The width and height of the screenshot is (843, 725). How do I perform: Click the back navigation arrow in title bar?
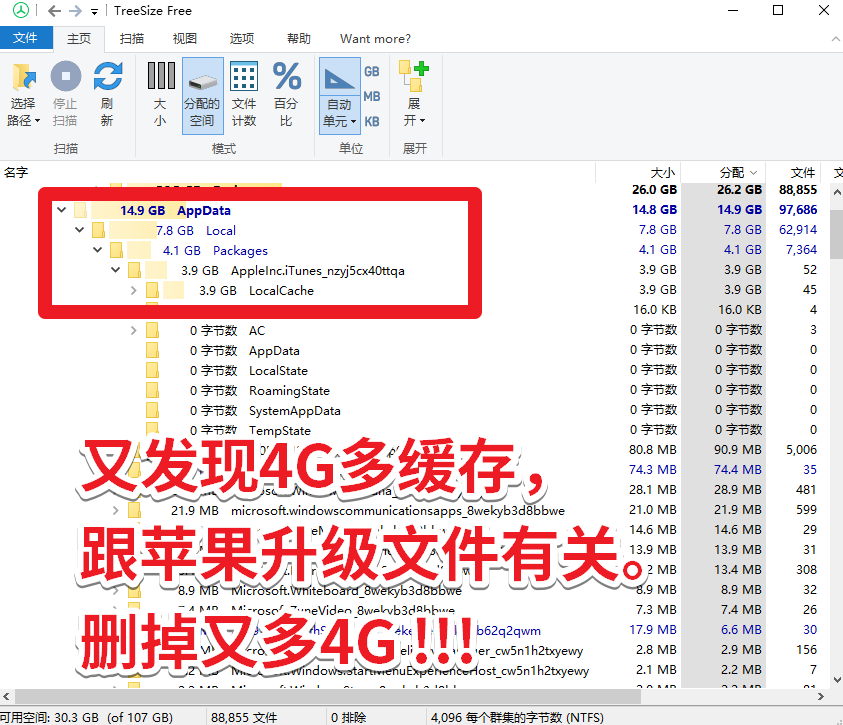point(54,11)
